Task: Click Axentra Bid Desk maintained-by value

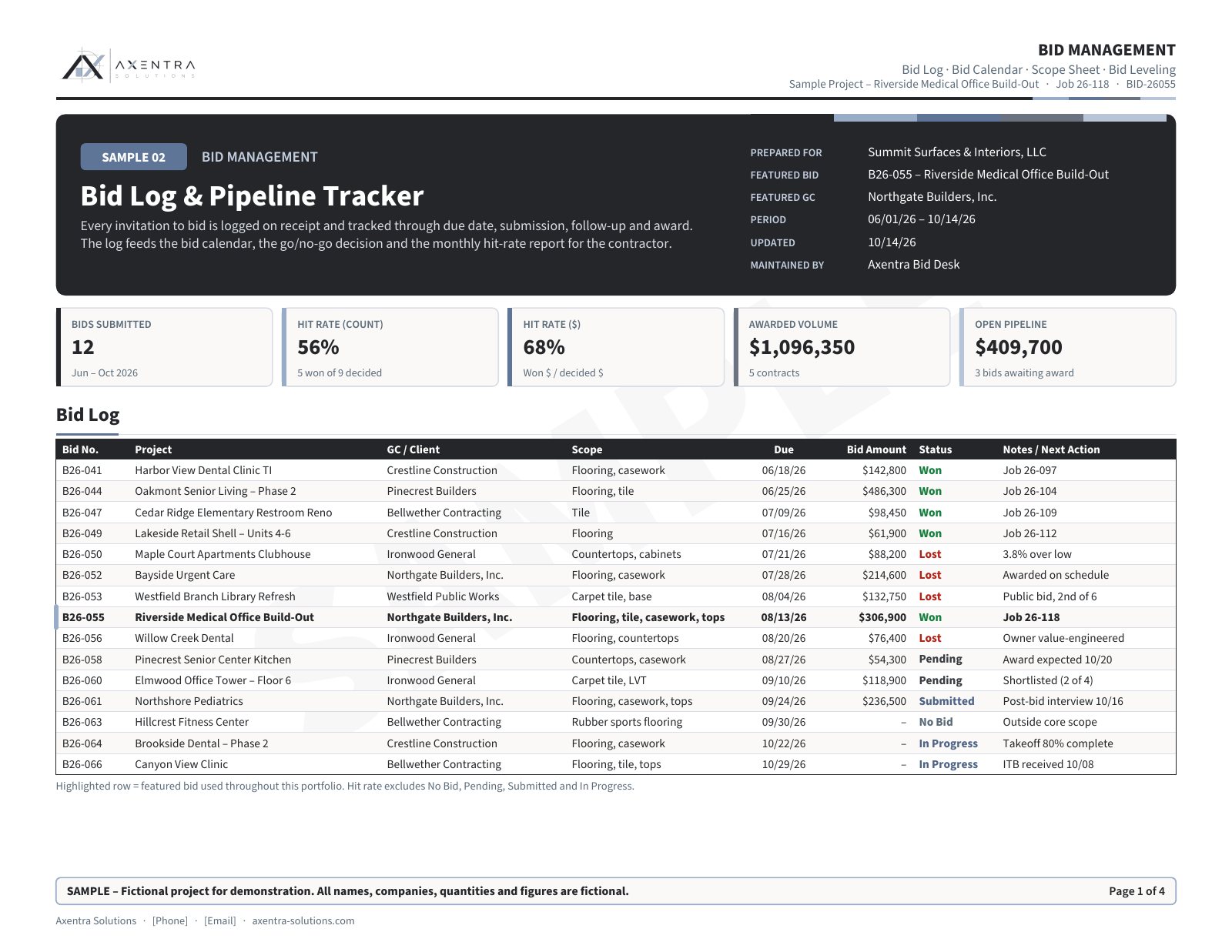Action: (x=913, y=265)
